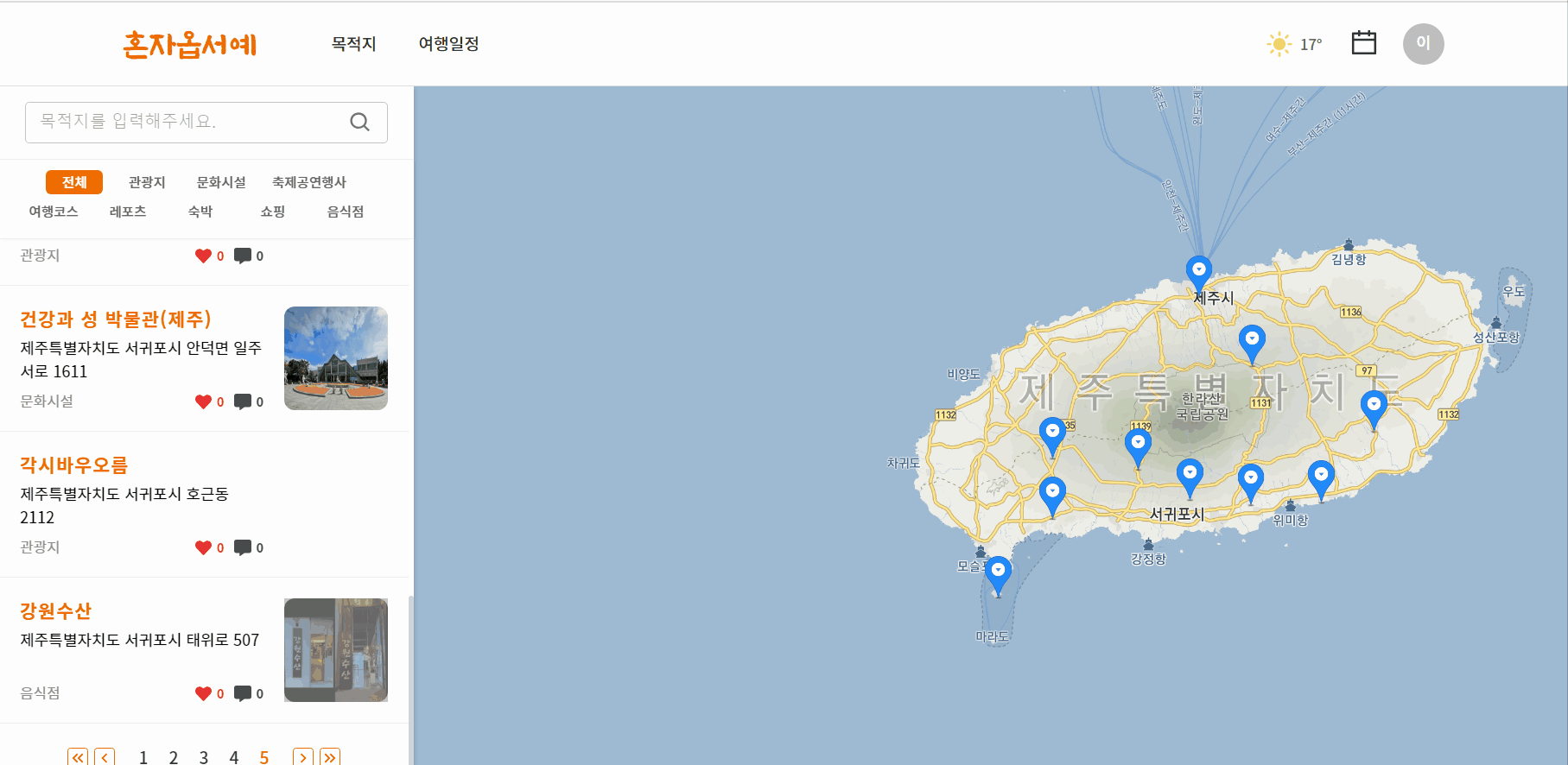Click the map pin below route 1136
This screenshot has width=1568, height=765.
click(x=1252, y=343)
